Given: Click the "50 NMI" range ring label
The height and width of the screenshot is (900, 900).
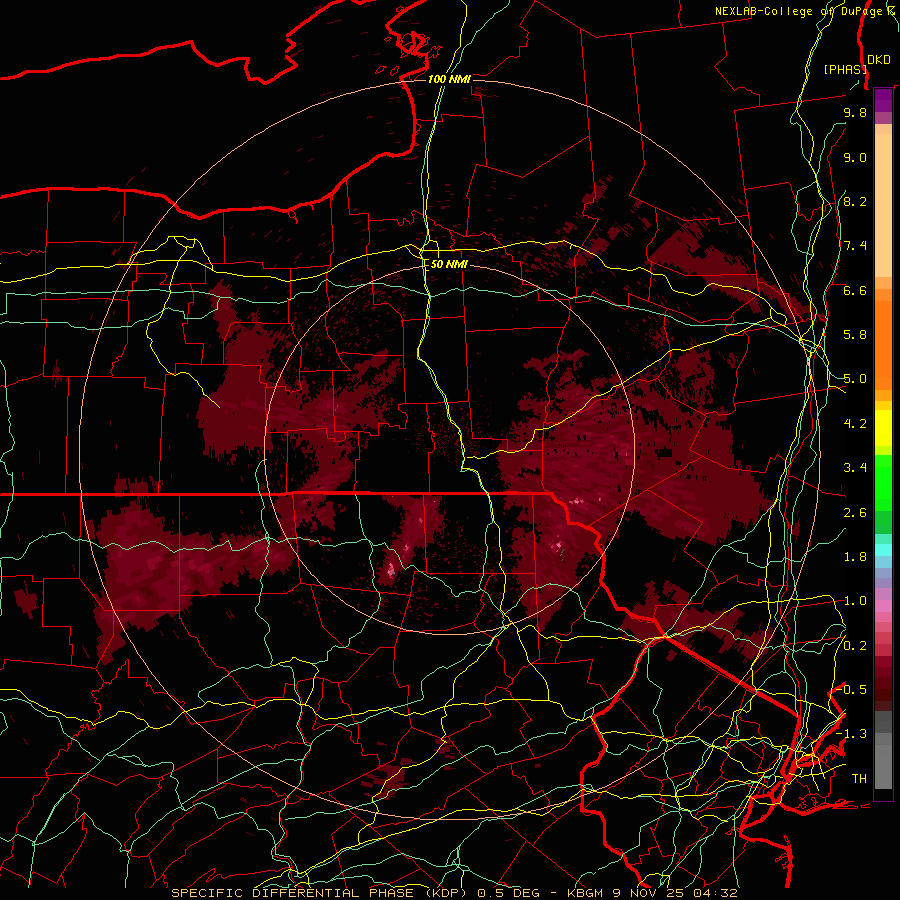Looking at the screenshot, I should click(449, 264).
